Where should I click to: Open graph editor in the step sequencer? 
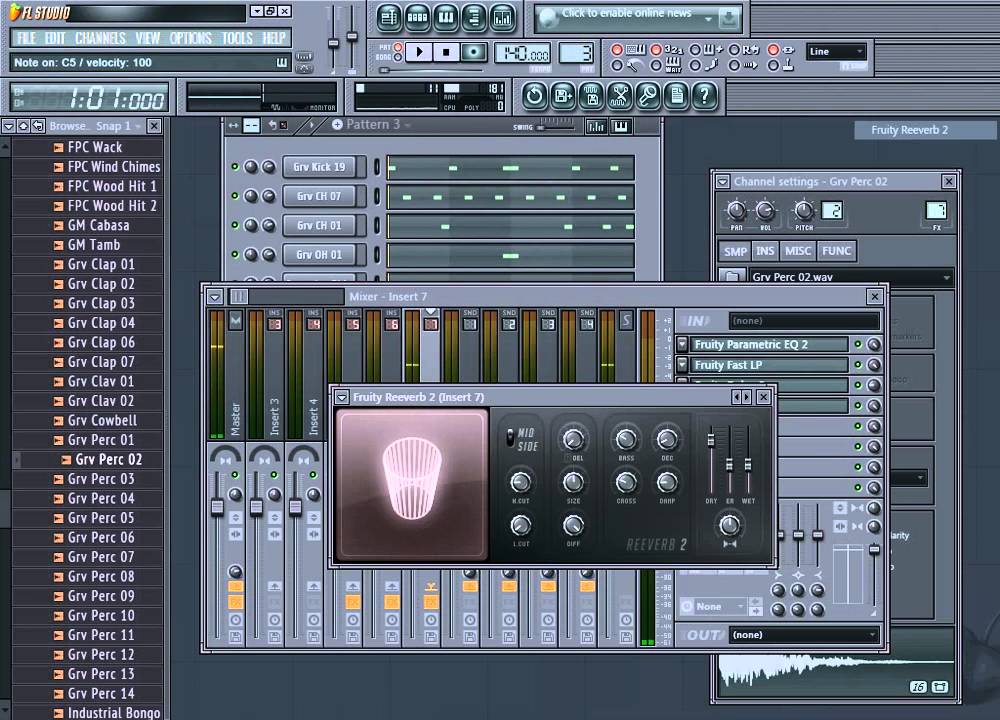tap(596, 126)
